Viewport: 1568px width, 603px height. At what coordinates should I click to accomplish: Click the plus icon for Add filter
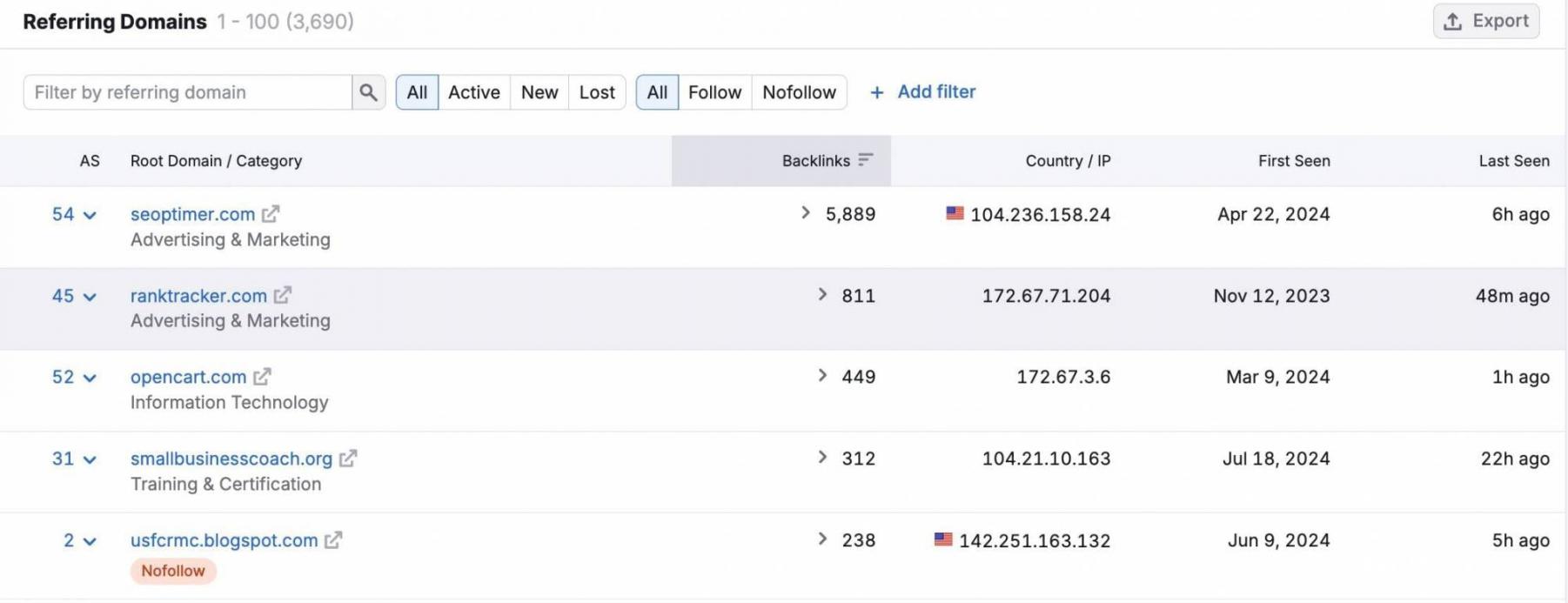click(877, 92)
